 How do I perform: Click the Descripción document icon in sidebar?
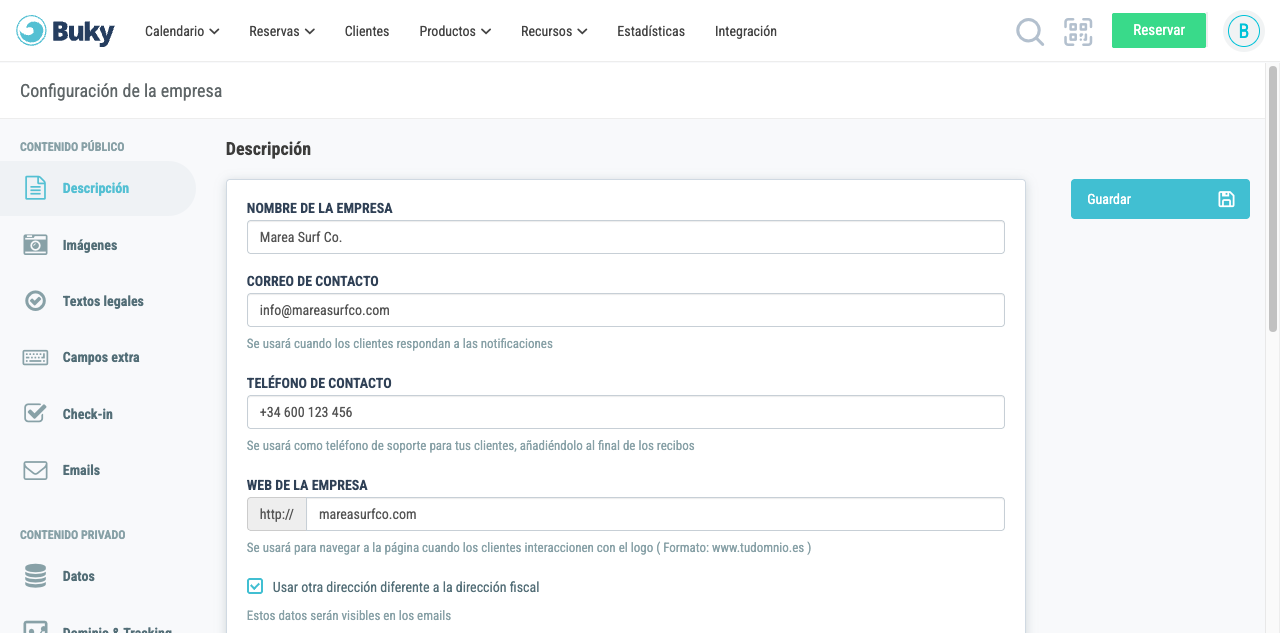35,188
